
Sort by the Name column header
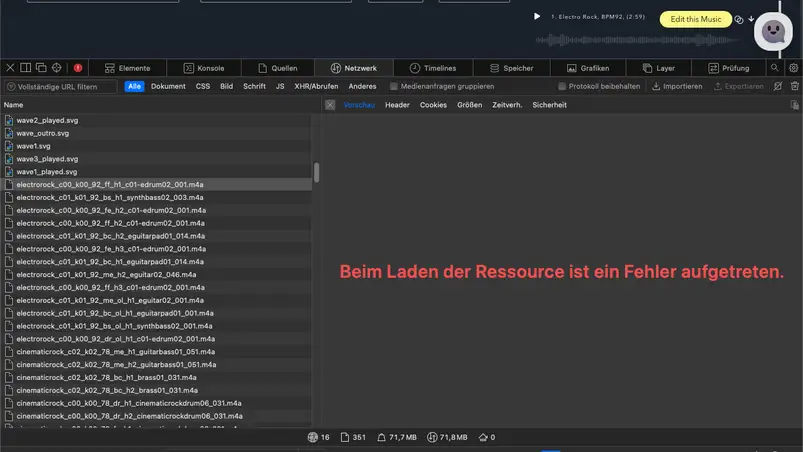coord(13,105)
